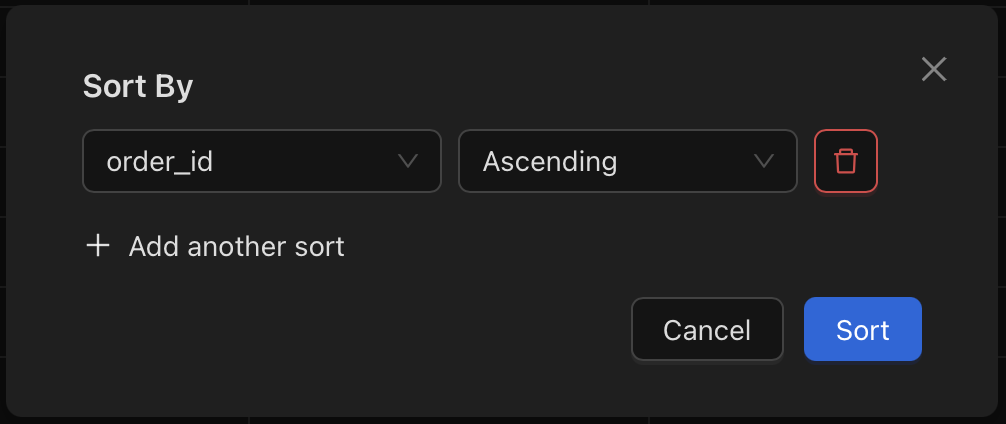Expand the chevron arrow in the order_id field
The image size is (1006, 424).
(x=408, y=161)
